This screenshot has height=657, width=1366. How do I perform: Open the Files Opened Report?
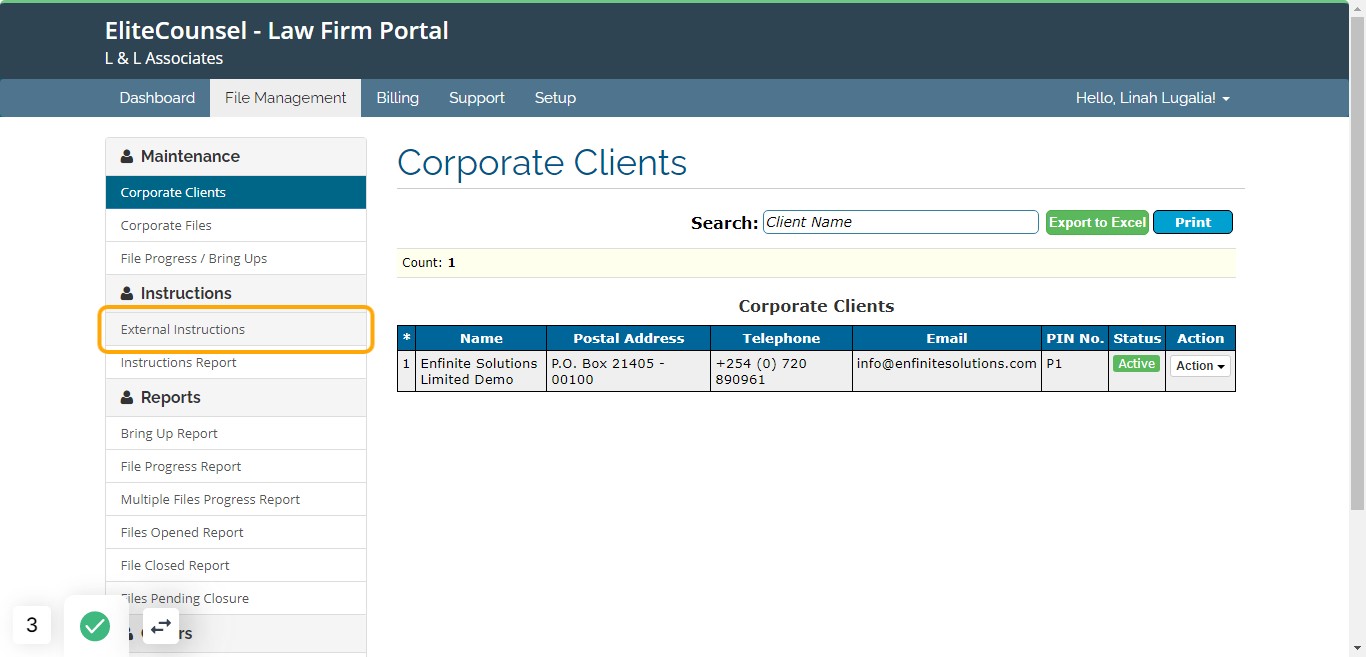[x=236, y=532]
